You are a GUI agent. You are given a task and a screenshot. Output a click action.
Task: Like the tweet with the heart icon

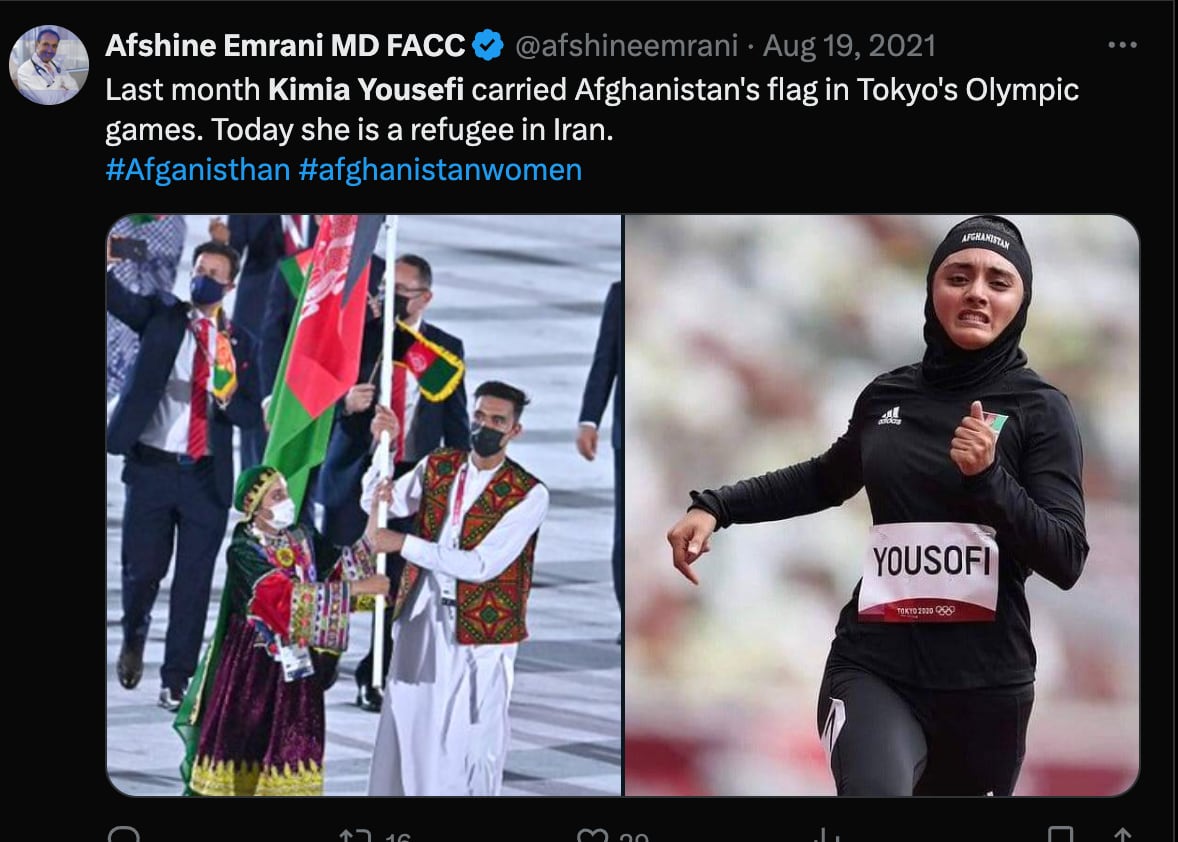[592, 835]
